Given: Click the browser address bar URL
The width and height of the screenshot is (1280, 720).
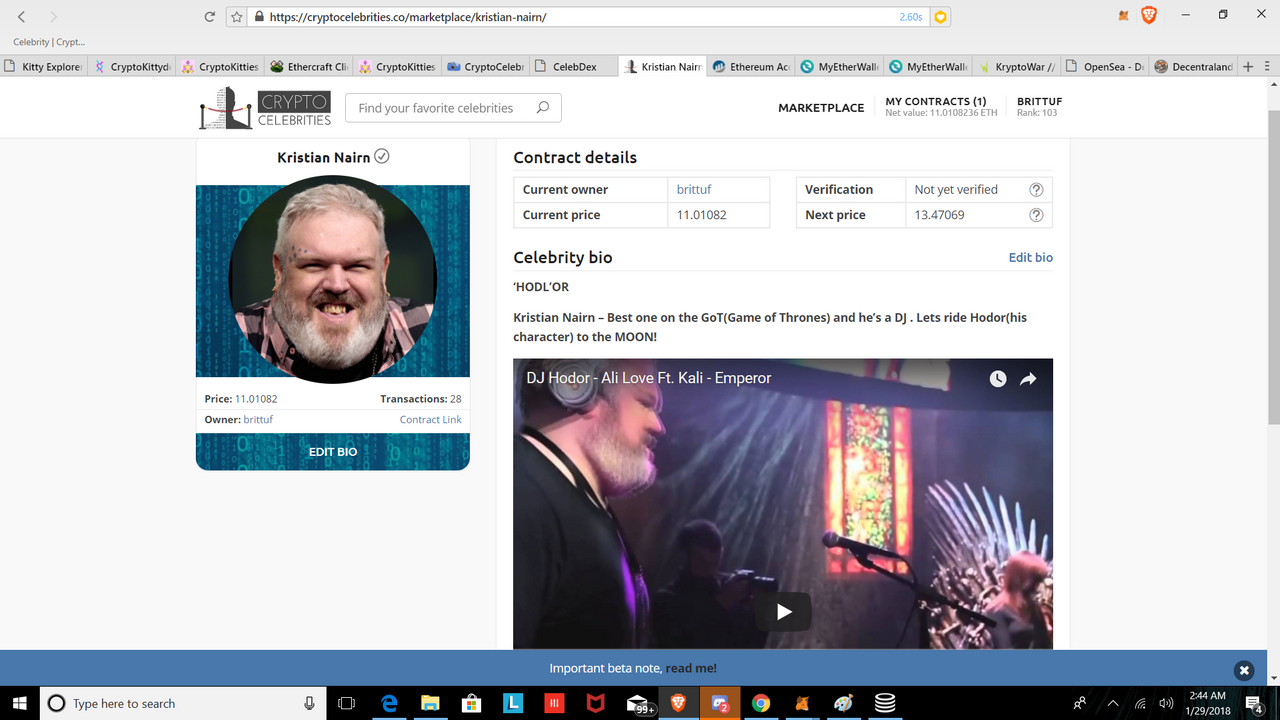Looking at the screenshot, I should click(408, 17).
